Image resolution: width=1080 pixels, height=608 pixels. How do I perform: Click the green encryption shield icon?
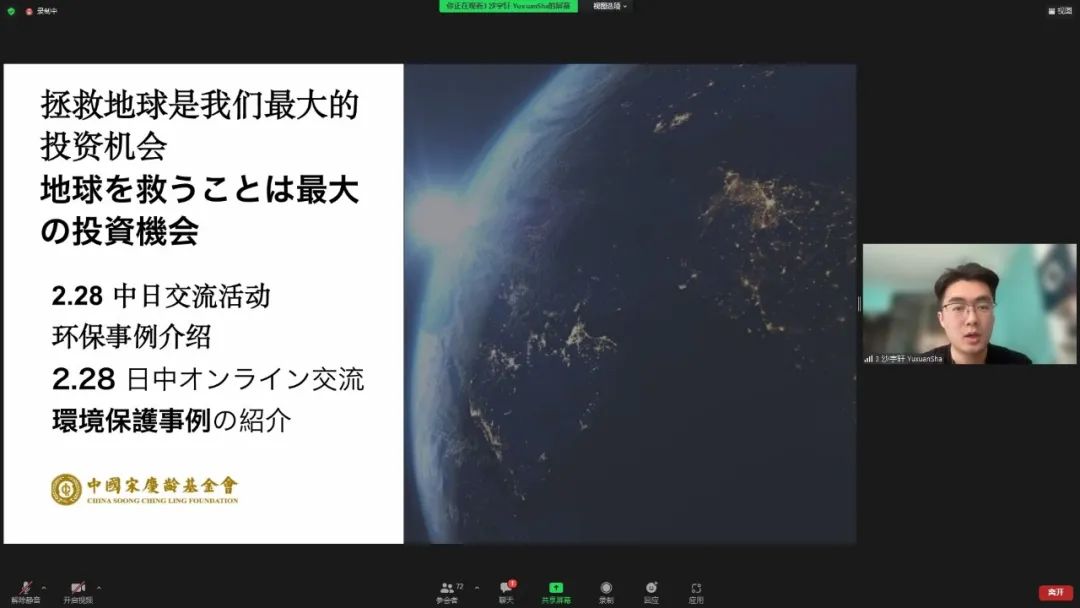[11, 11]
